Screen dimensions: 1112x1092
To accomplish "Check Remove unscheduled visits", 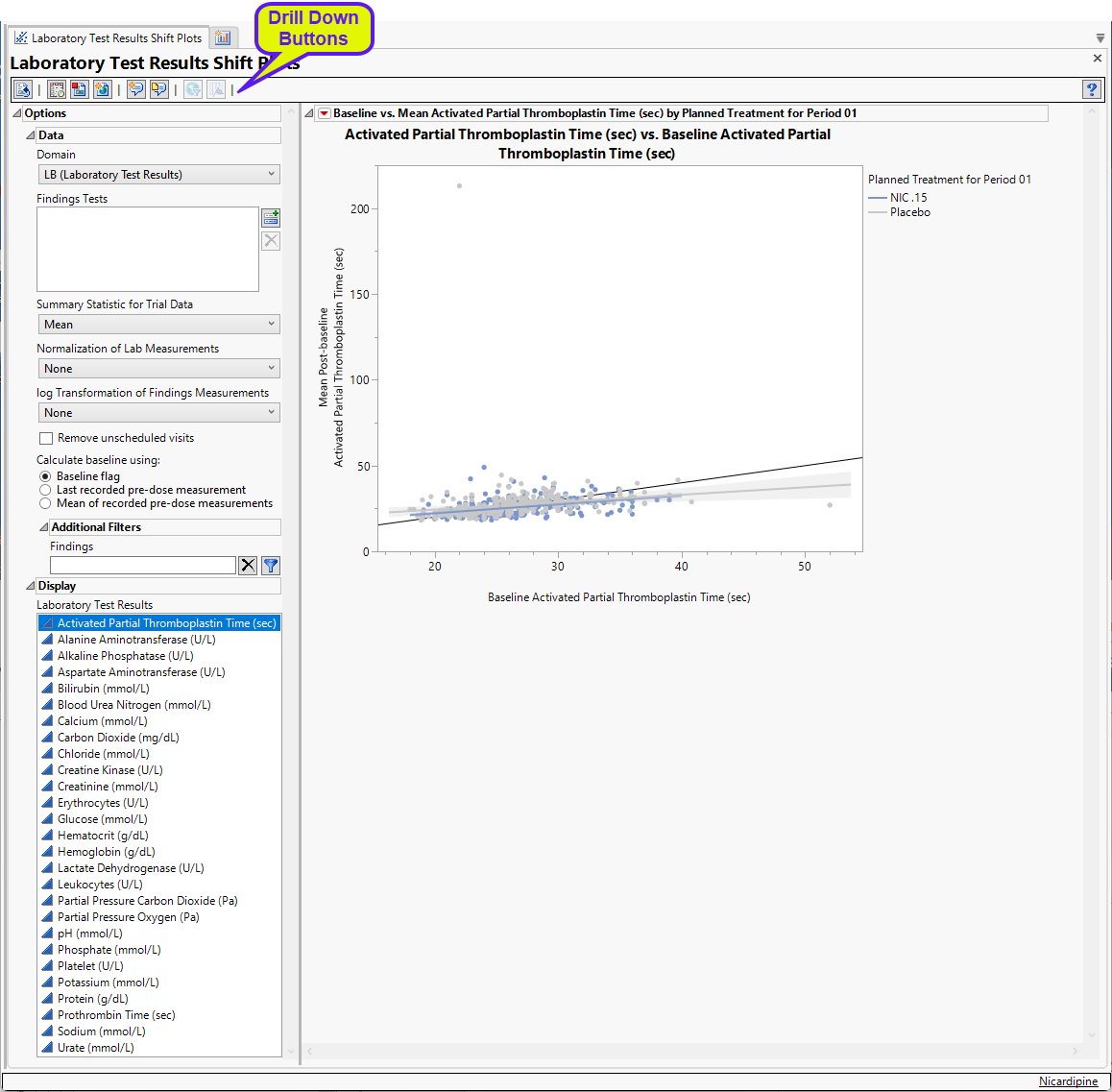I will [x=45, y=438].
